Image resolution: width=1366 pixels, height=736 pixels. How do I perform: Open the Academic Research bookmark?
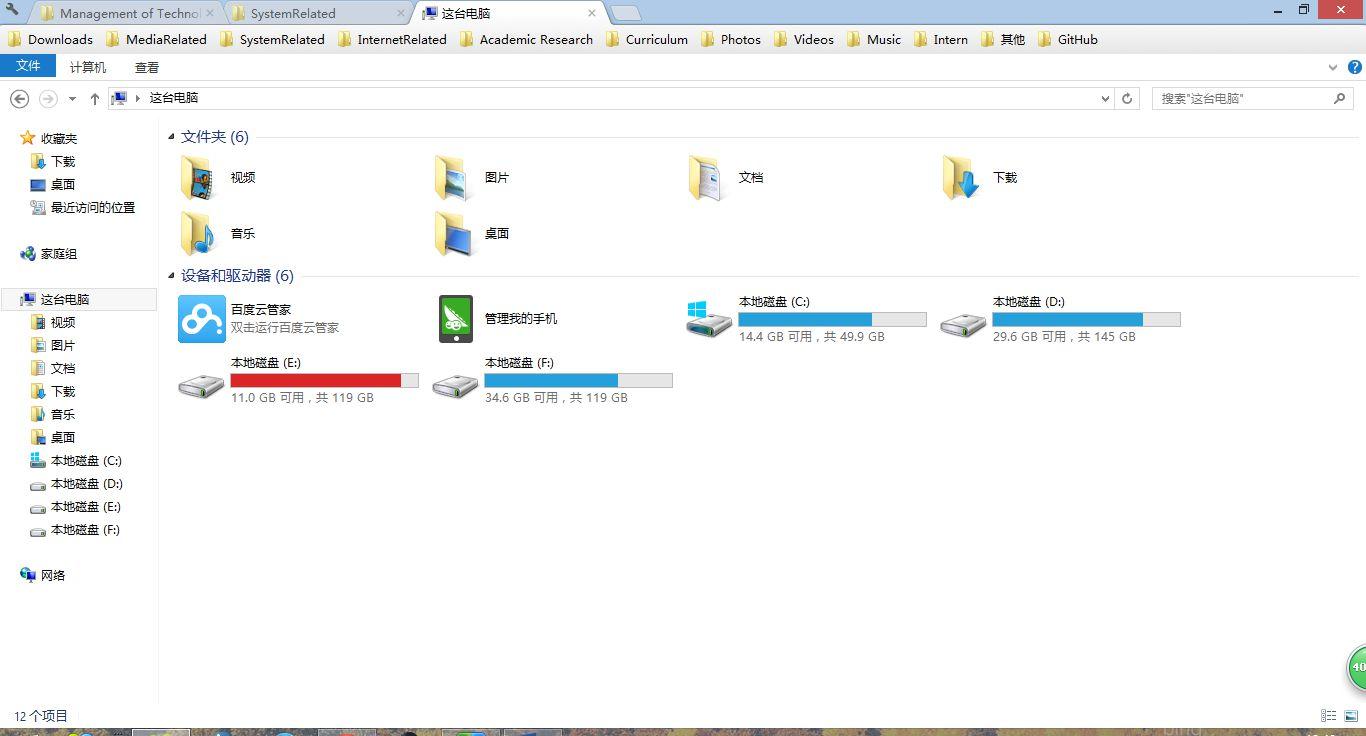(x=526, y=39)
